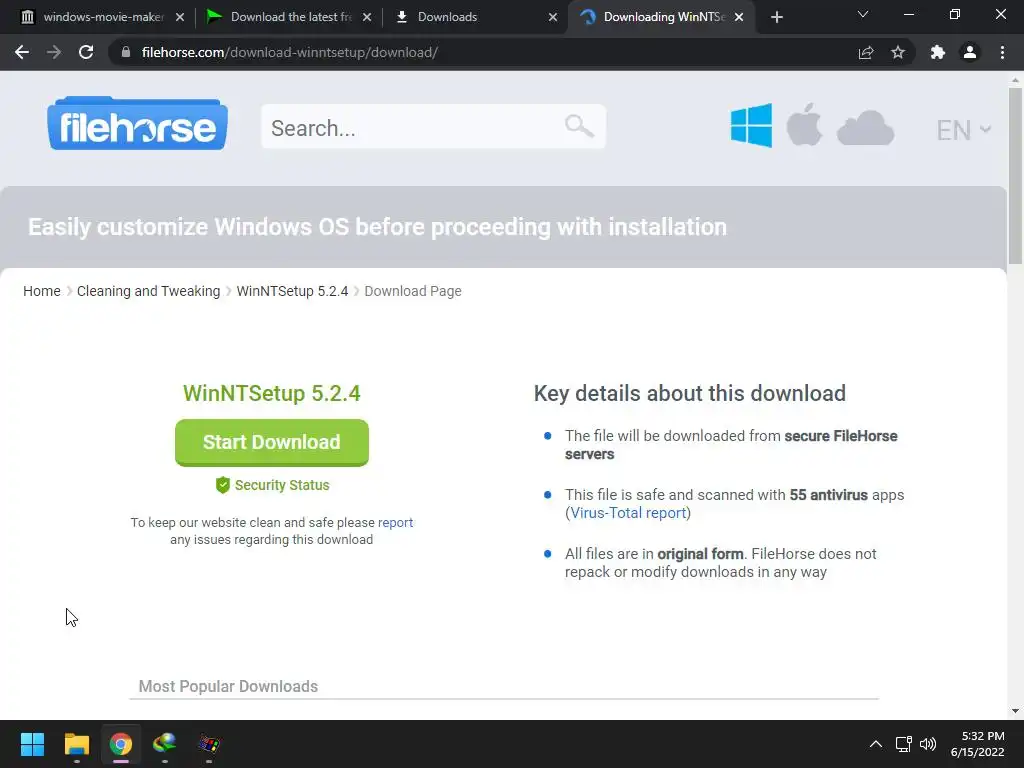The height and width of the screenshot is (768, 1024).
Task: Click the Start Download button
Action: tap(272, 442)
